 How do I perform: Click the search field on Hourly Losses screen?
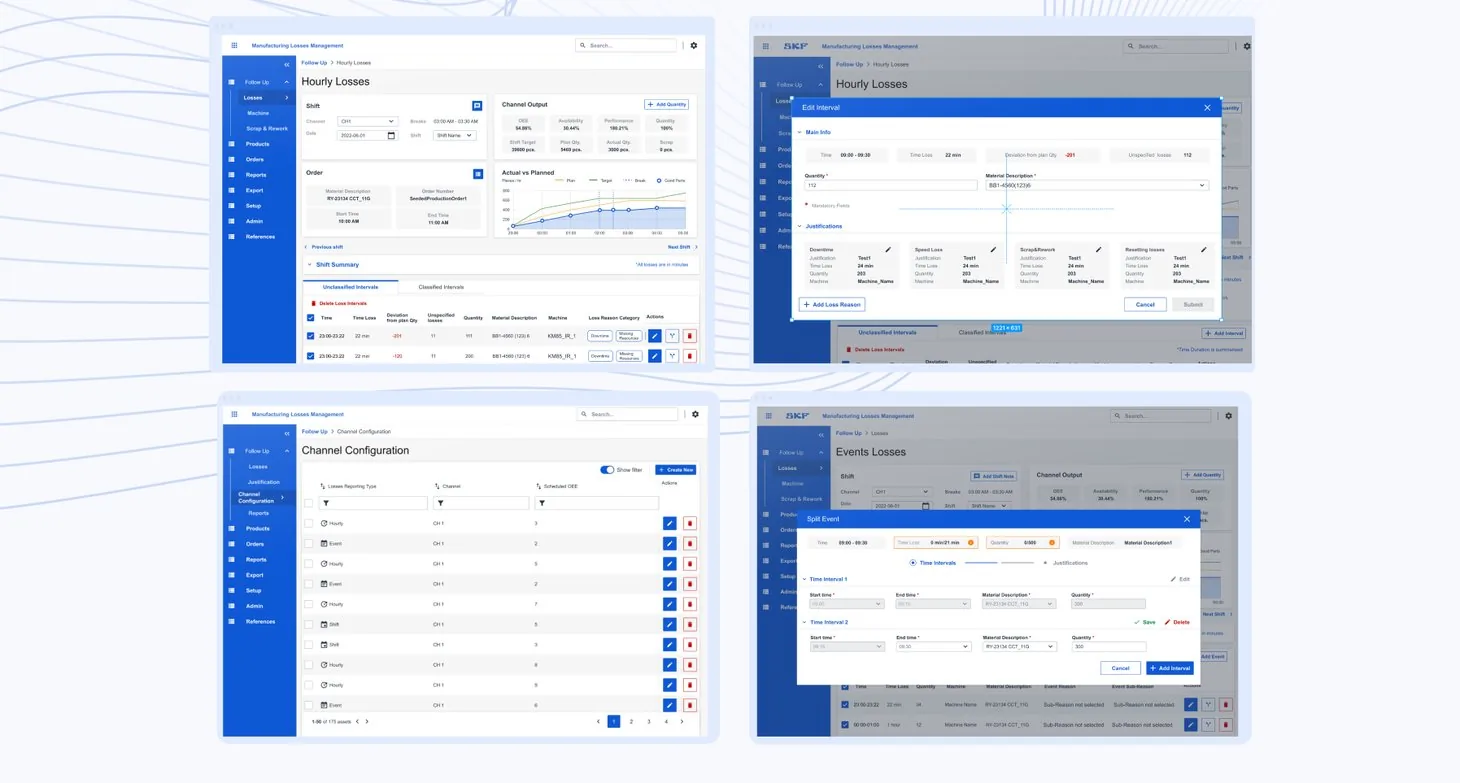click(627, 45)
